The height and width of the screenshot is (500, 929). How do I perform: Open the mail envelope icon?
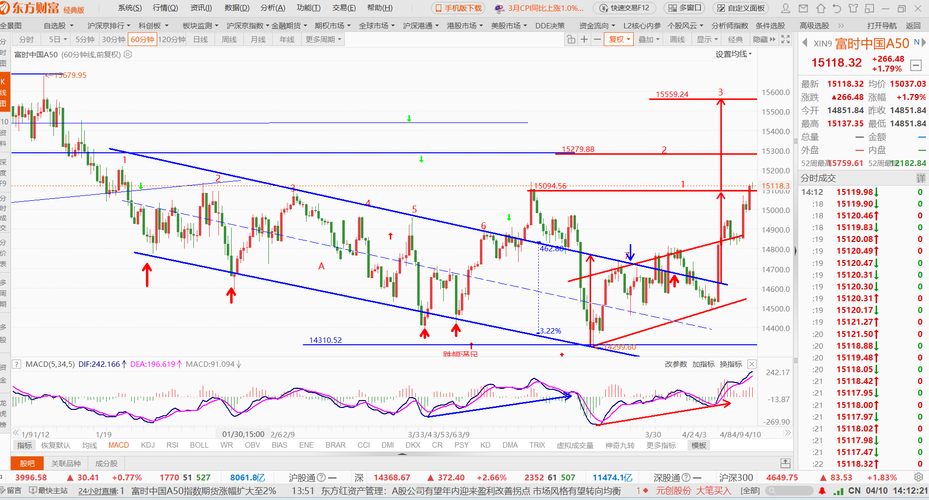point(803,8)
